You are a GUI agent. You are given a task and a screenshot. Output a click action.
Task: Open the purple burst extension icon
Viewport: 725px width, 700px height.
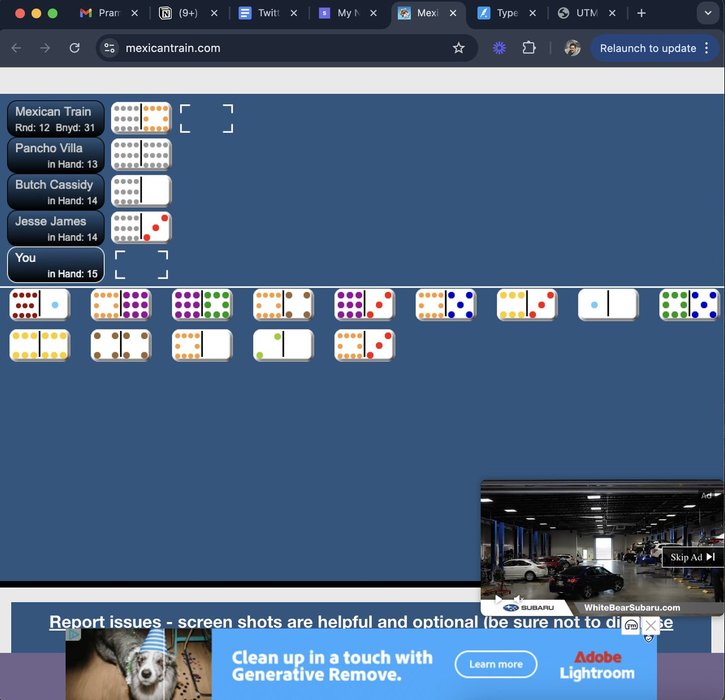(499, 48)
